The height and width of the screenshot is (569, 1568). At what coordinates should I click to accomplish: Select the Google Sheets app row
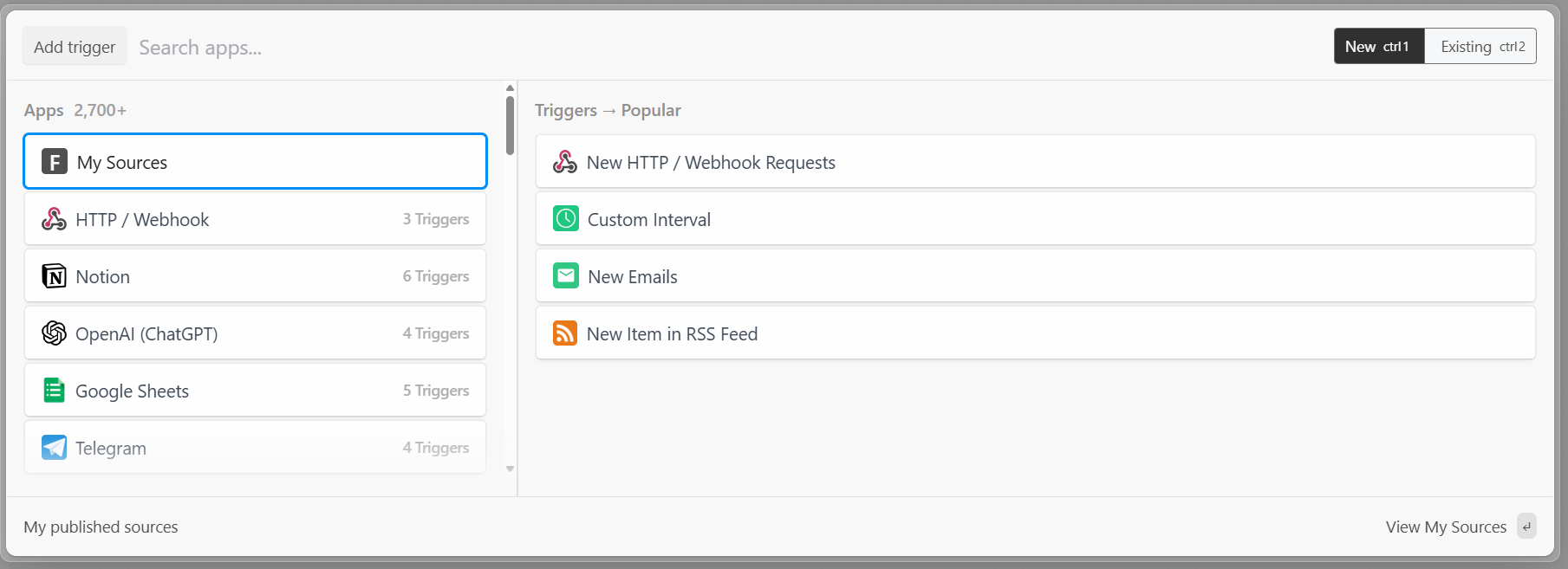tap(255, 391)
